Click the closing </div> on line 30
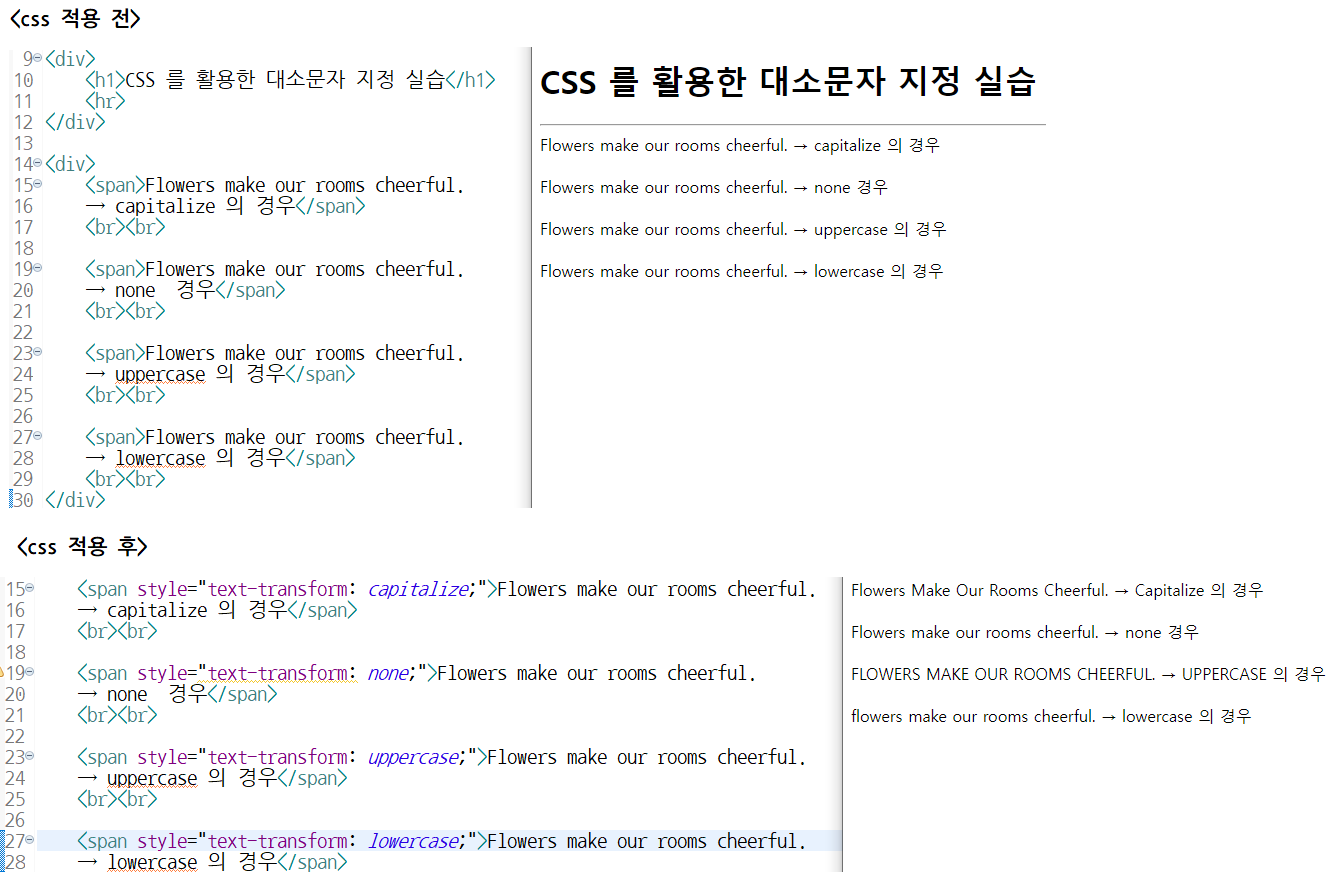 coord(75,500)
